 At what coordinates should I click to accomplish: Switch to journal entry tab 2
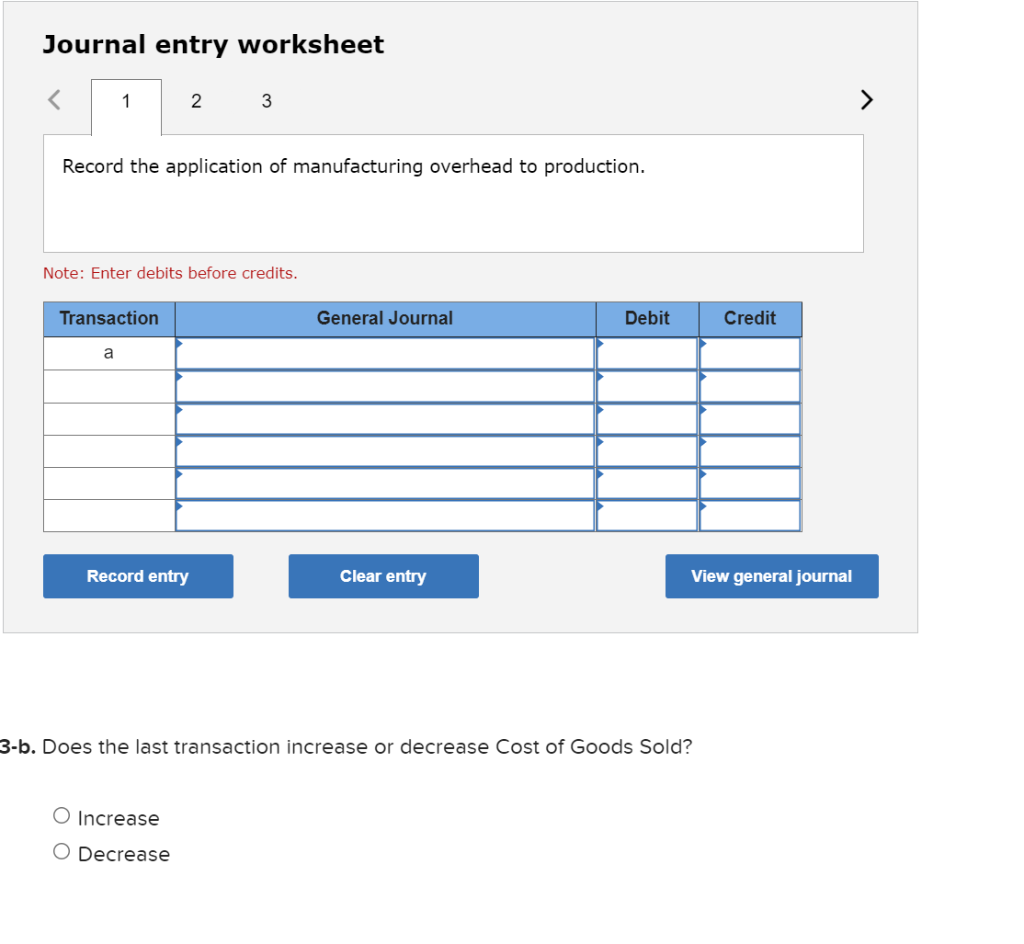pyautogui.click(x=196, y=101)
